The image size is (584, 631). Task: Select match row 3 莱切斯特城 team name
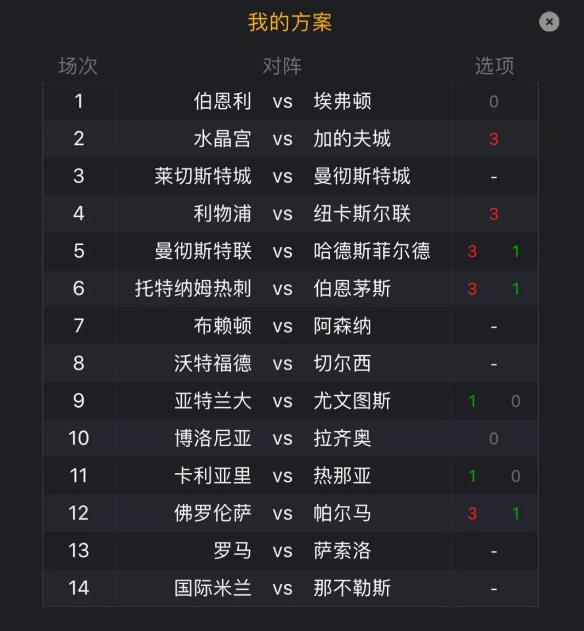(x=203, y=176)
